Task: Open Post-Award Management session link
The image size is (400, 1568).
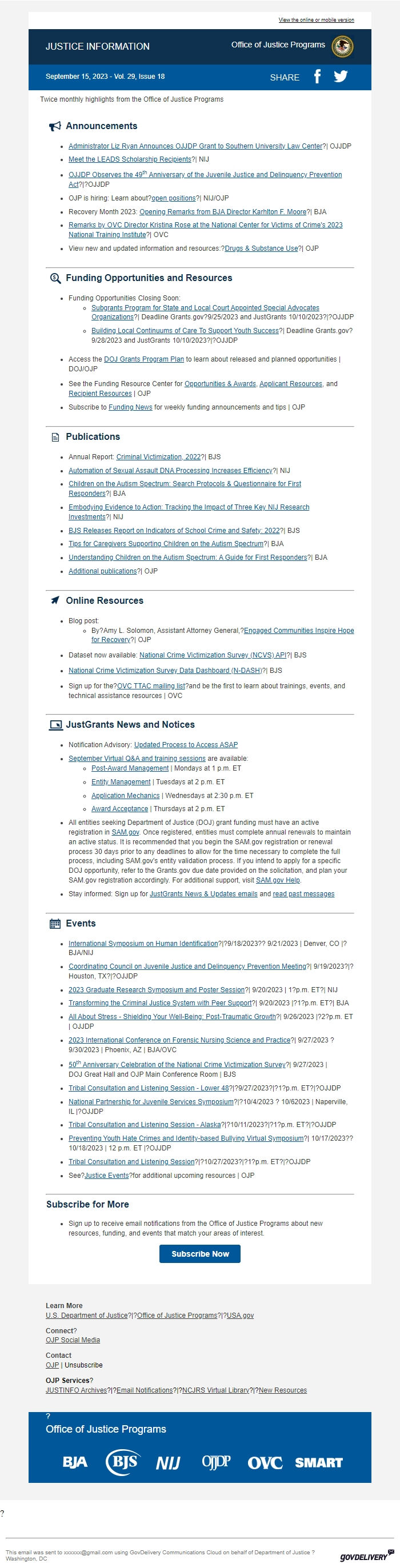Action: (x=130, y=768)
